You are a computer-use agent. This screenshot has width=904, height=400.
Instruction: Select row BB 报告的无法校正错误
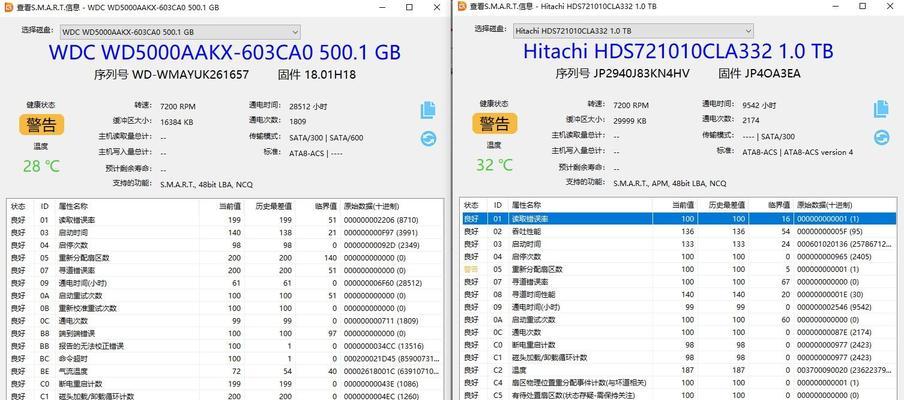pos(225,346)
